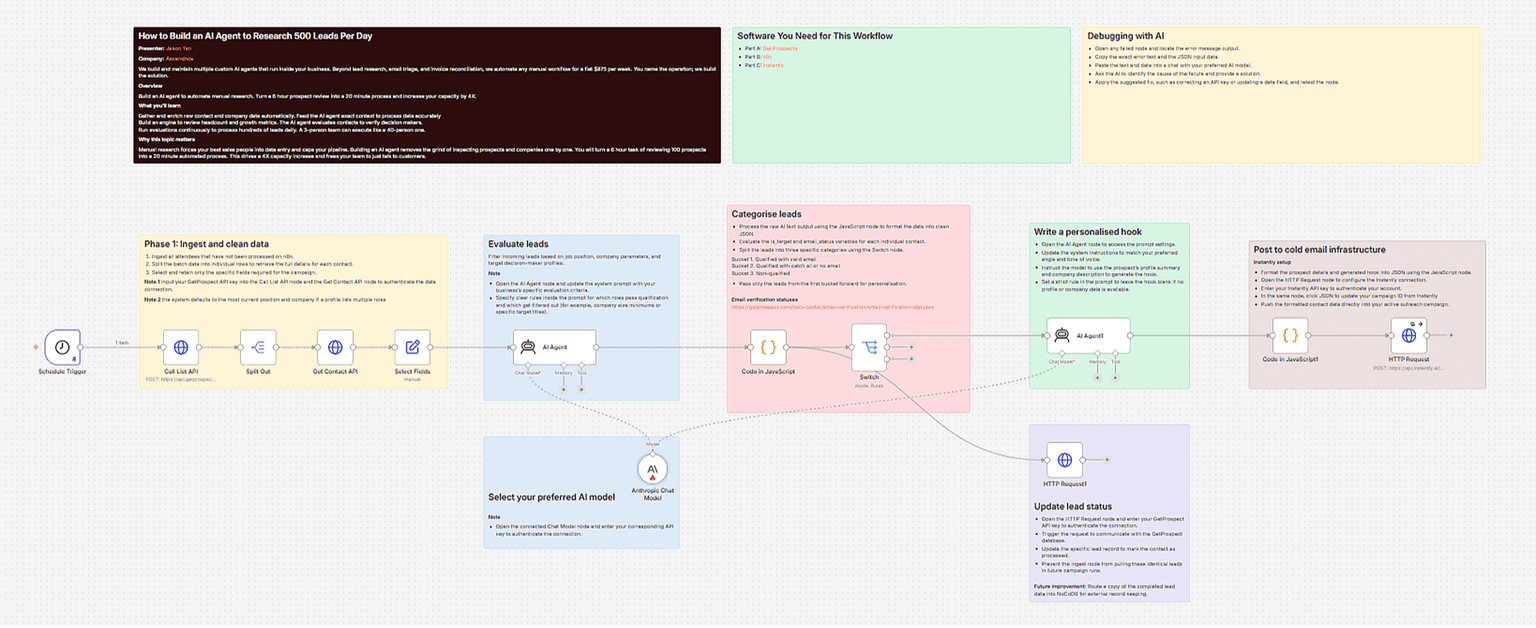Screen dimensions: 1536x628
Task: Click the plus after the HTTP Request1 node
Action: [1107, 459]
